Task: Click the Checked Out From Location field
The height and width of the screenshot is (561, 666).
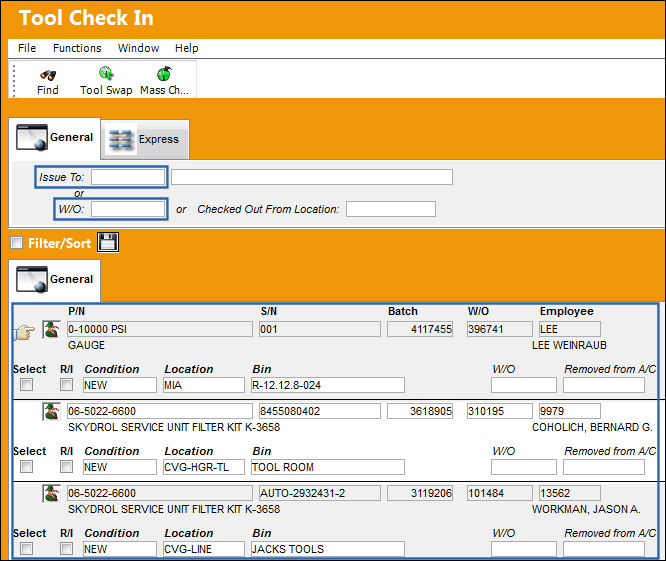Action: [391, 209]
